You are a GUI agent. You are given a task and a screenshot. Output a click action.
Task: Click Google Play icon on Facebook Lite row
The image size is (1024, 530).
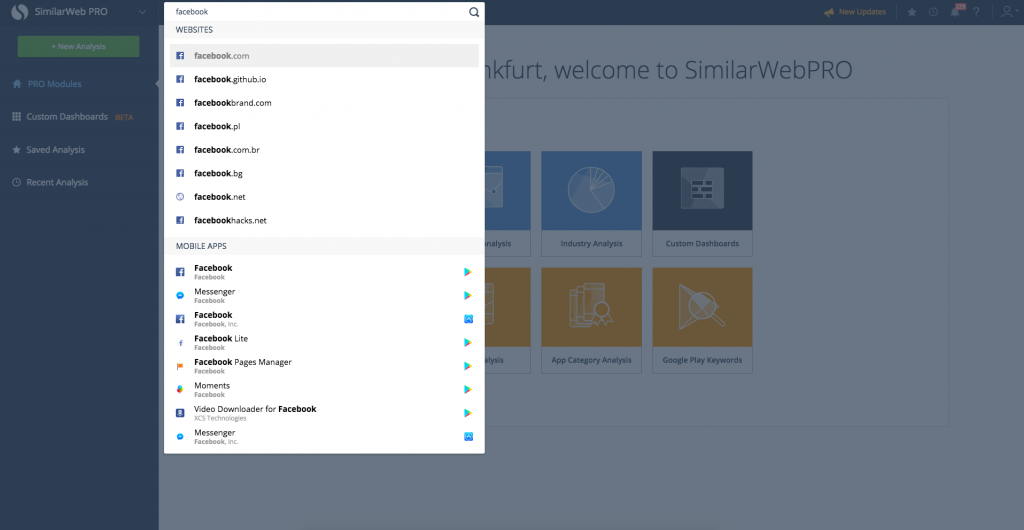(468, 342)
